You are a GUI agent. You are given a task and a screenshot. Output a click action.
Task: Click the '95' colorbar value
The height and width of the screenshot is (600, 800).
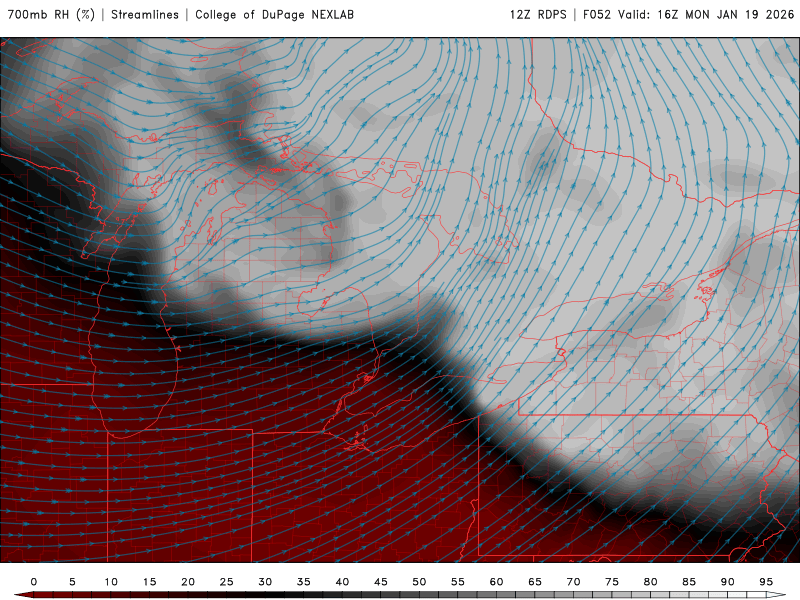(766, 582)
